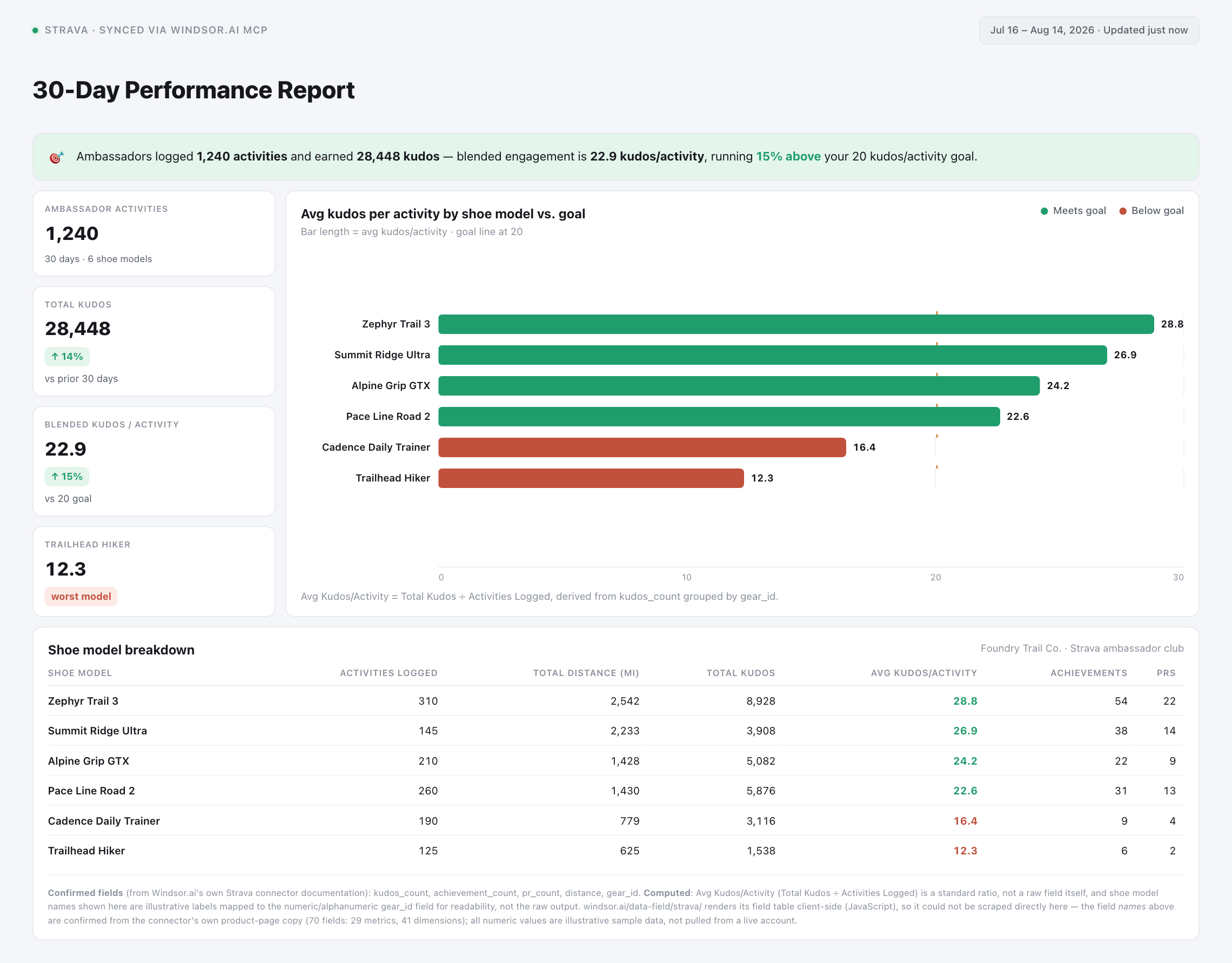
Task: Click the 16.4 avg kudos table value
Action: [965, 821]
